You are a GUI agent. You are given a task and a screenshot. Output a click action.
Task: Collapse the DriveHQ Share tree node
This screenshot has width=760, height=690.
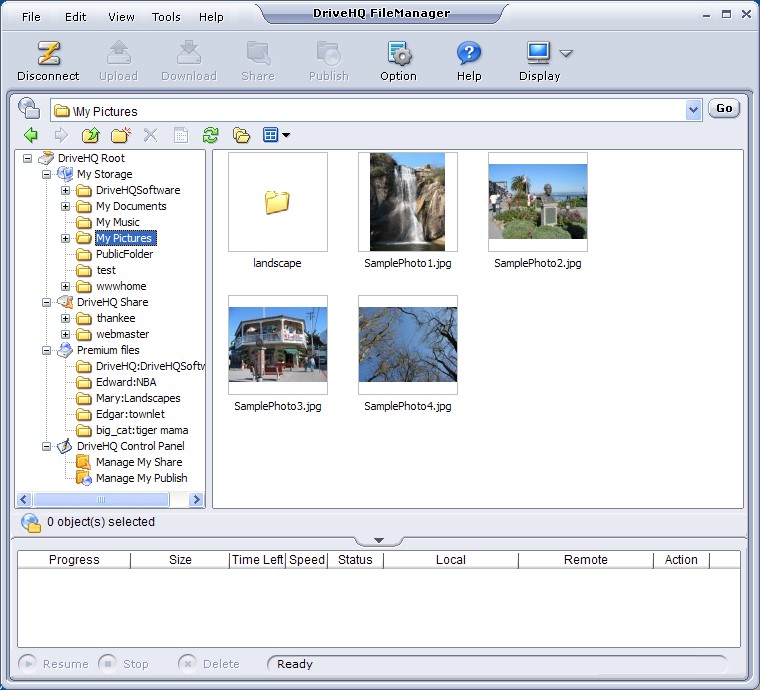point(47,302)
